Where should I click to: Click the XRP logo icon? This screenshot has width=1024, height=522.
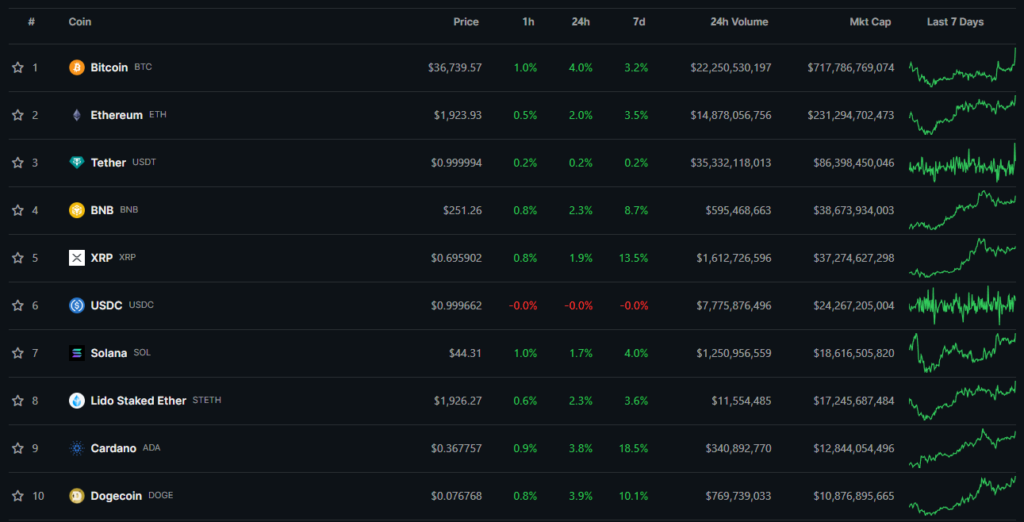(76, 258)
